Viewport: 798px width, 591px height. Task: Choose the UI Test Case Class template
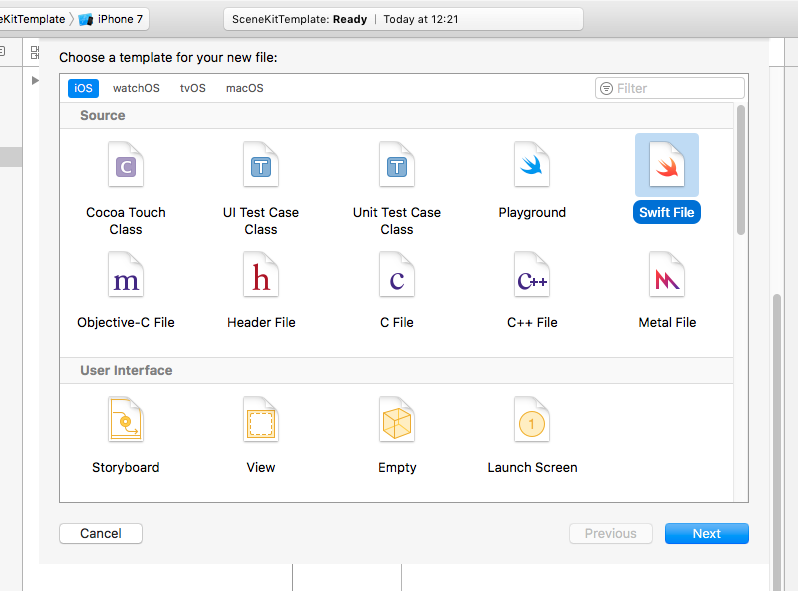pyautogui.click(x=261, y=164)
